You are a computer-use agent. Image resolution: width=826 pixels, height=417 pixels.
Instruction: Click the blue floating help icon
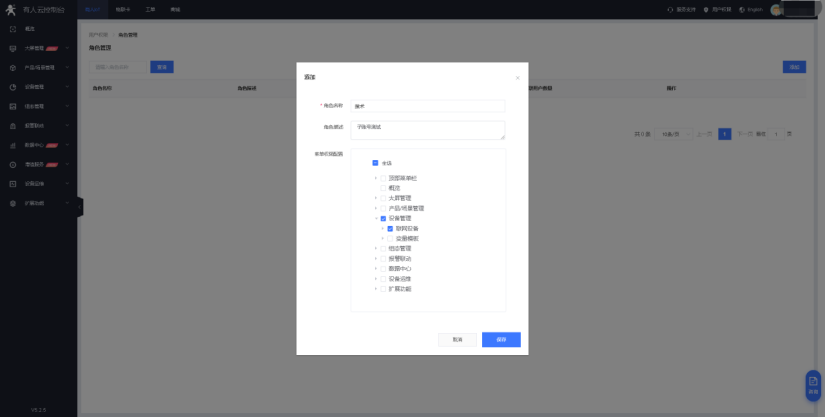coord(813,385)
